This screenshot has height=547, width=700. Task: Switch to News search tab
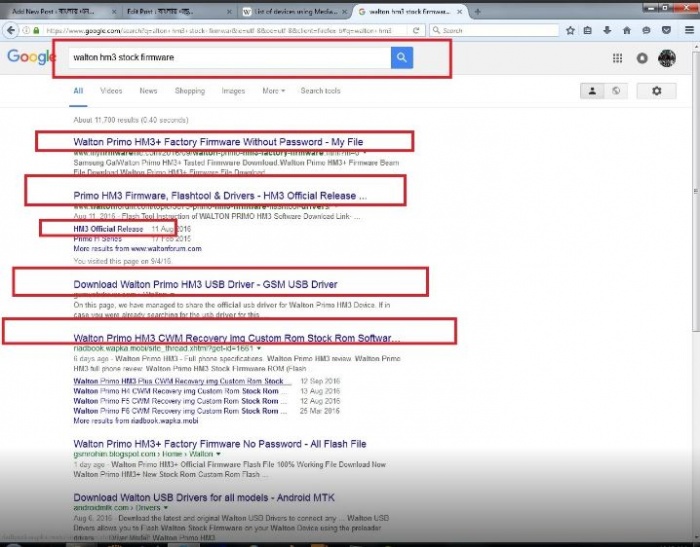[x=148, y=91]
